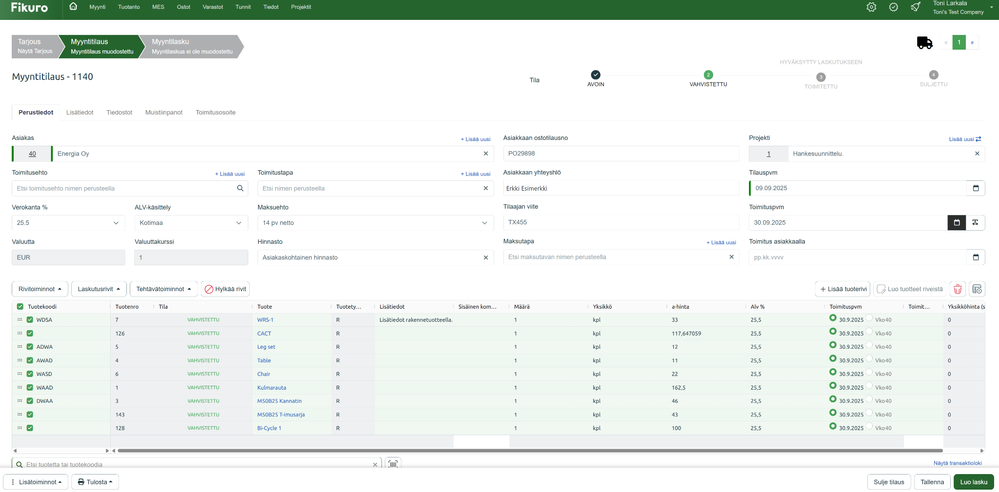Click the delivery truck icon
Viewport: 999px width, 492px height.
[x=924, y=43]
